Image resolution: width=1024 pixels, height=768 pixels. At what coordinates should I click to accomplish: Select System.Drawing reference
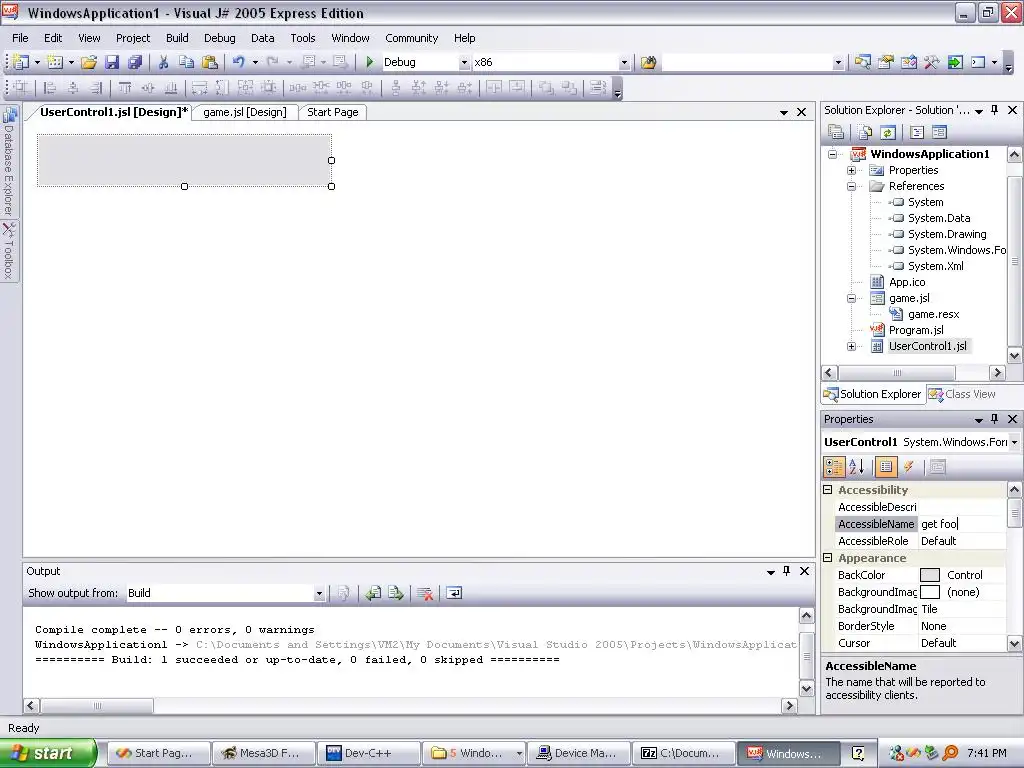(947, 234)
